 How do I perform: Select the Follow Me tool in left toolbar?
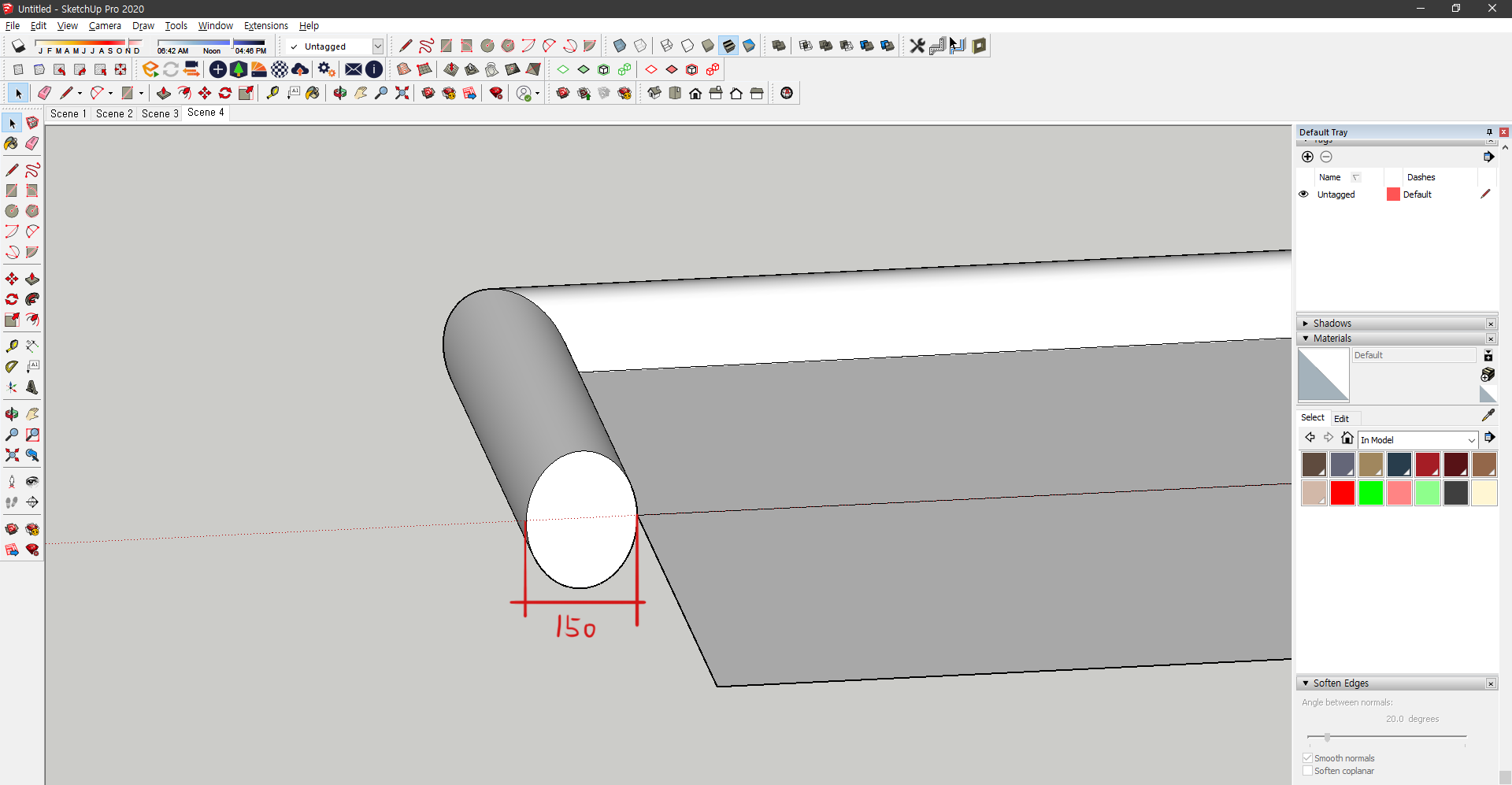[x=32, y=299]
